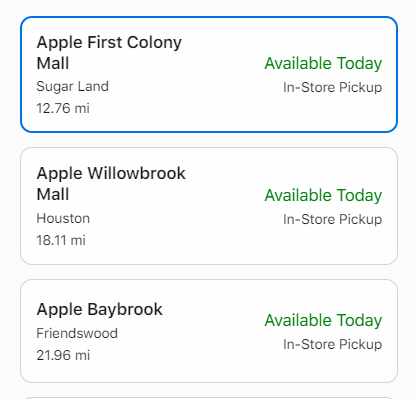Click the 18.11 mi distance text
Viewport: 415px width, 399px height.
61,240
